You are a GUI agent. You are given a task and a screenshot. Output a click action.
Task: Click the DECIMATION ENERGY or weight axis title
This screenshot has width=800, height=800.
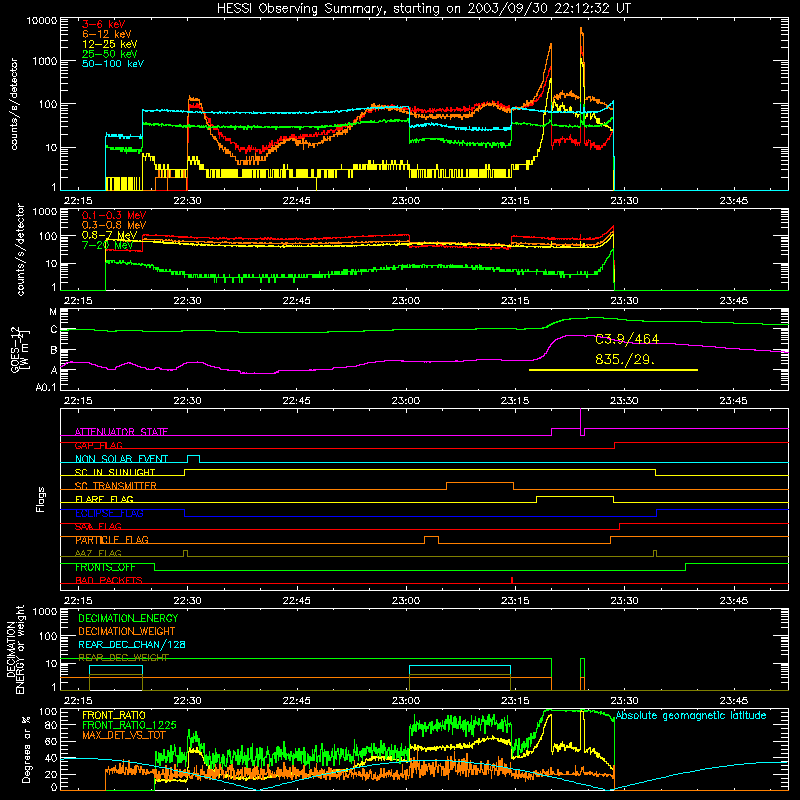click(x=16, y=649)
